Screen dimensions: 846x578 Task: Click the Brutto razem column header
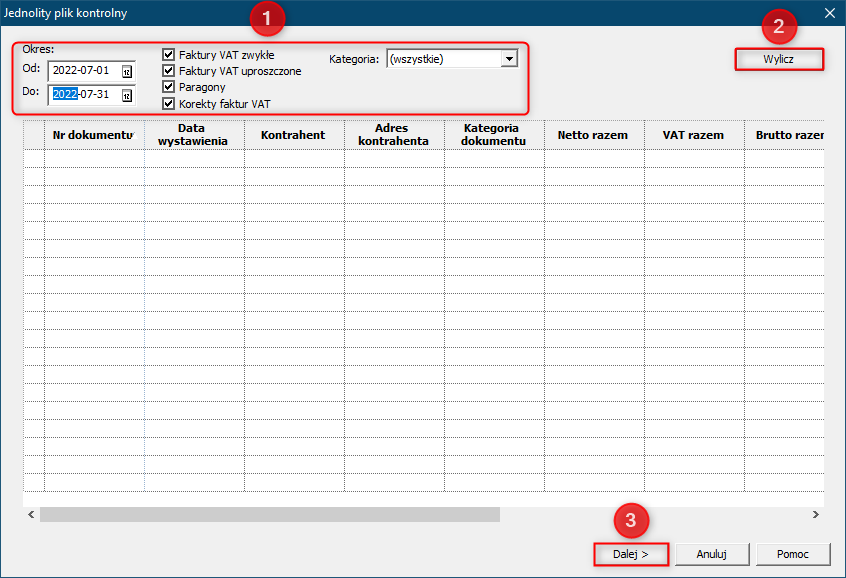[x=784, y=135]
